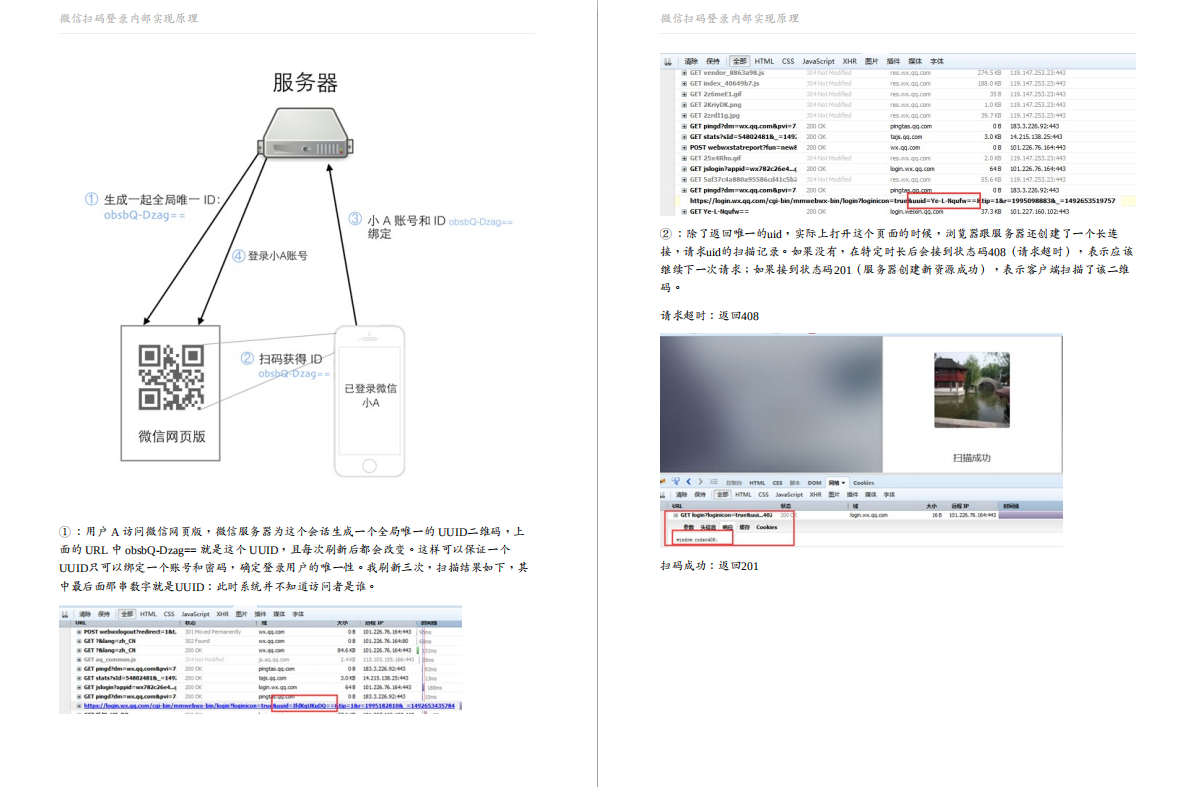Expand the GET 2z6meE1.gif request row
1190x787 pixels.
(684, 94)
